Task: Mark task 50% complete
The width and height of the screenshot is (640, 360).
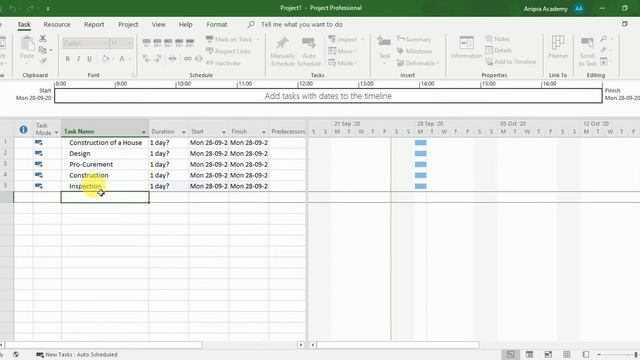Action: pyautogui.click(x=168, y=43)
